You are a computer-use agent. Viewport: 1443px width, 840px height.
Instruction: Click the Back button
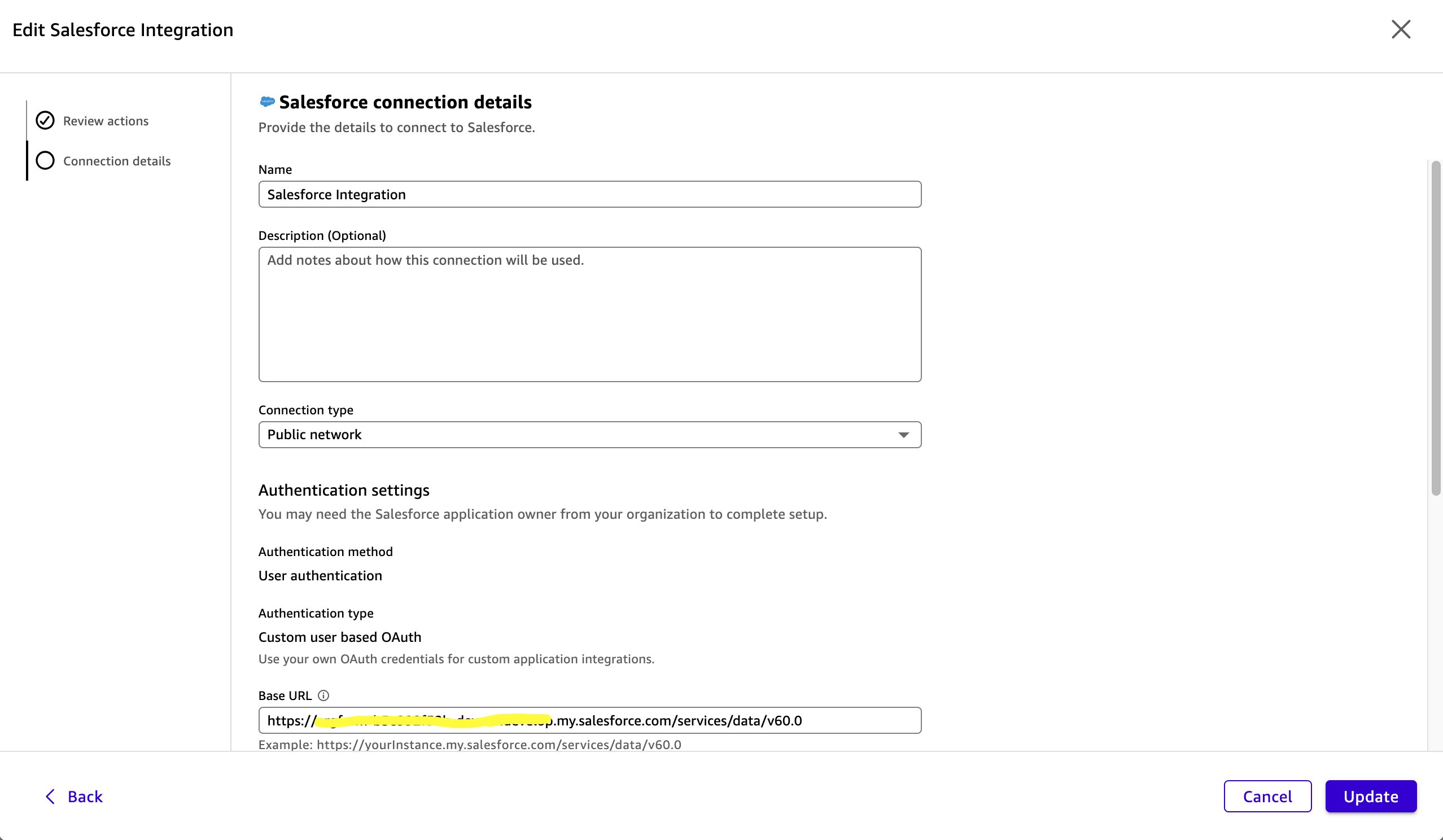(x=85, y=797)
